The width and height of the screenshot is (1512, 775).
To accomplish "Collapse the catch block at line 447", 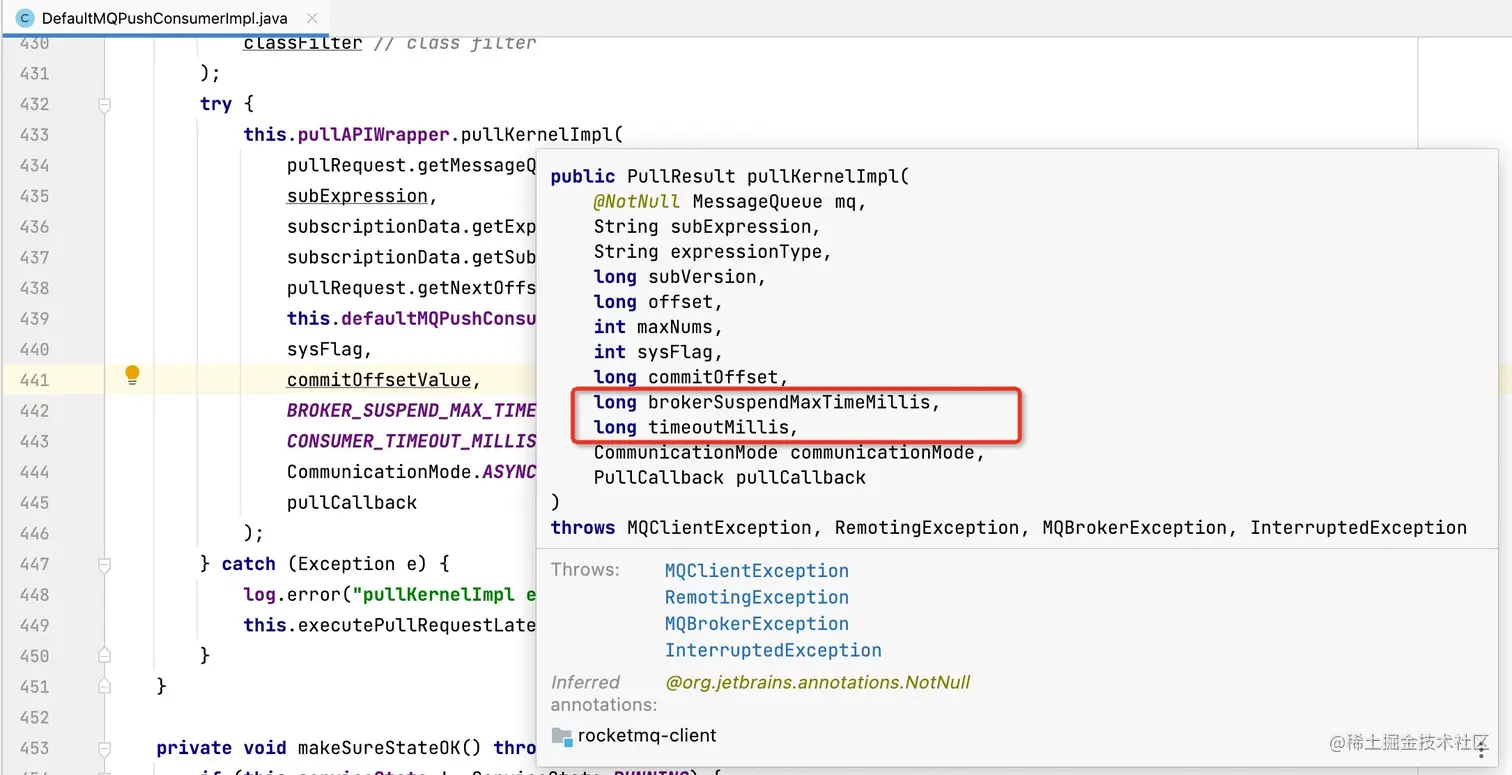I will pos(104,564).
